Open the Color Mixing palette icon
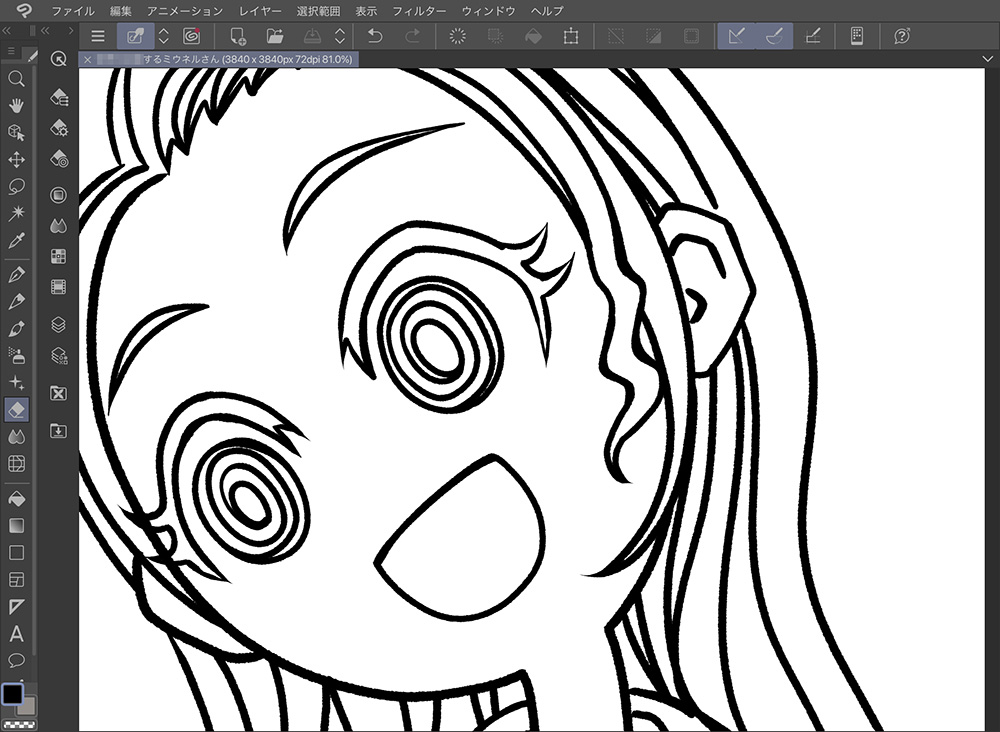This screenshot has height=732, width=1000. click(59, 225)
